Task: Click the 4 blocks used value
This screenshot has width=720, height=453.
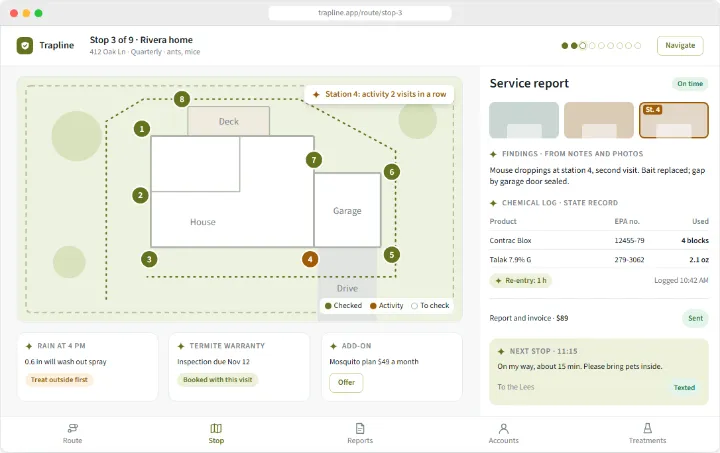Action: click(695, 241)
